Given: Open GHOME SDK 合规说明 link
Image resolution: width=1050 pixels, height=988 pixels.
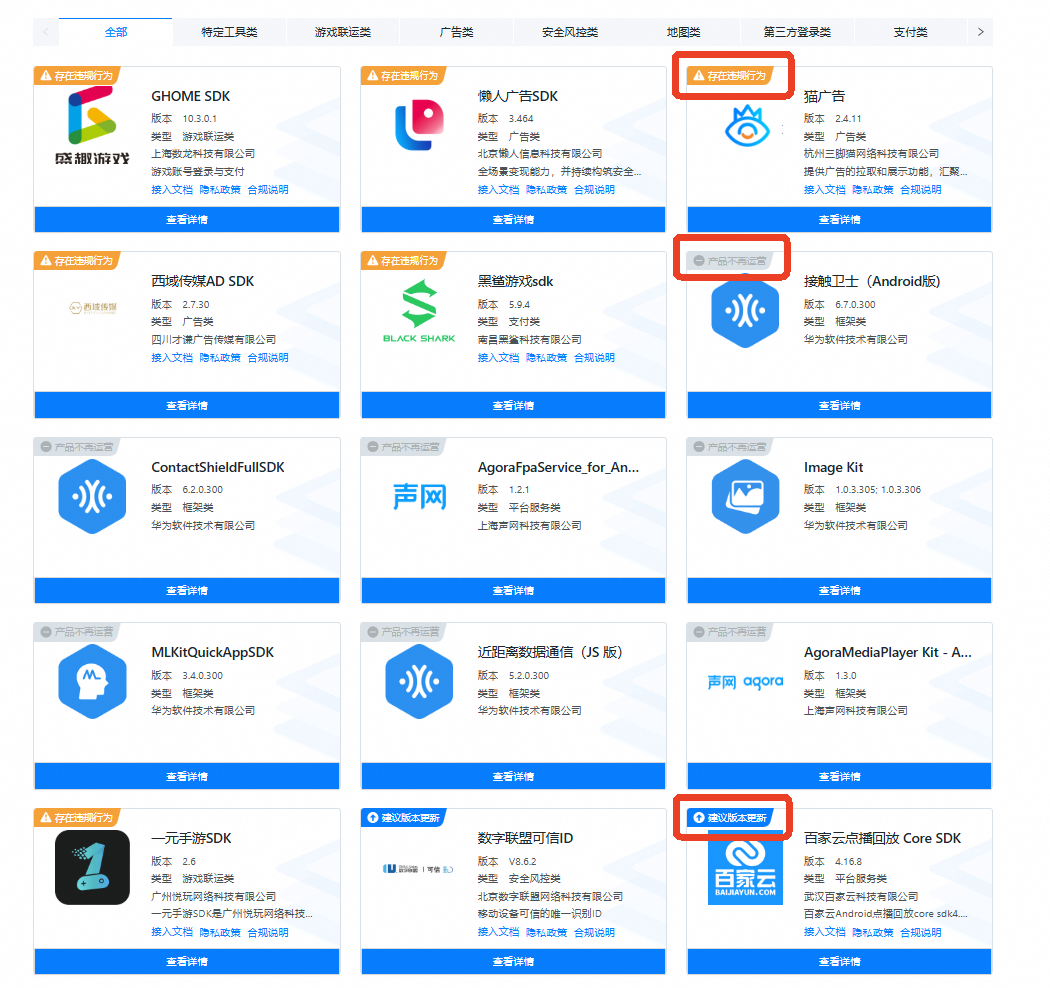Looking at the screenshot, I should pyautogui.click(x=268, y=190).
